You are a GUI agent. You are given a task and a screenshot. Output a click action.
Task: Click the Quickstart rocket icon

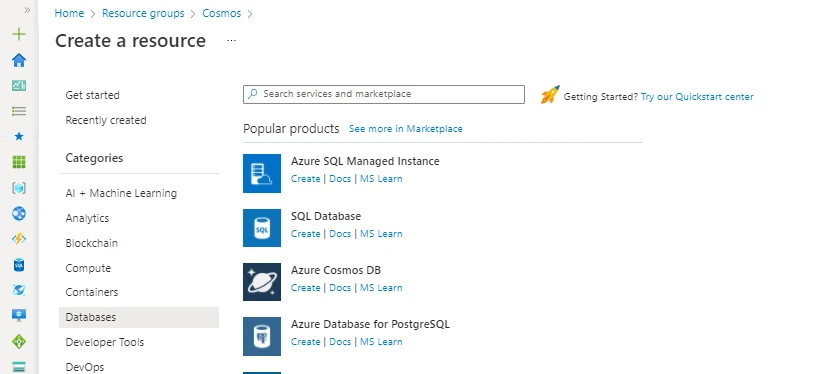point(550,95)
